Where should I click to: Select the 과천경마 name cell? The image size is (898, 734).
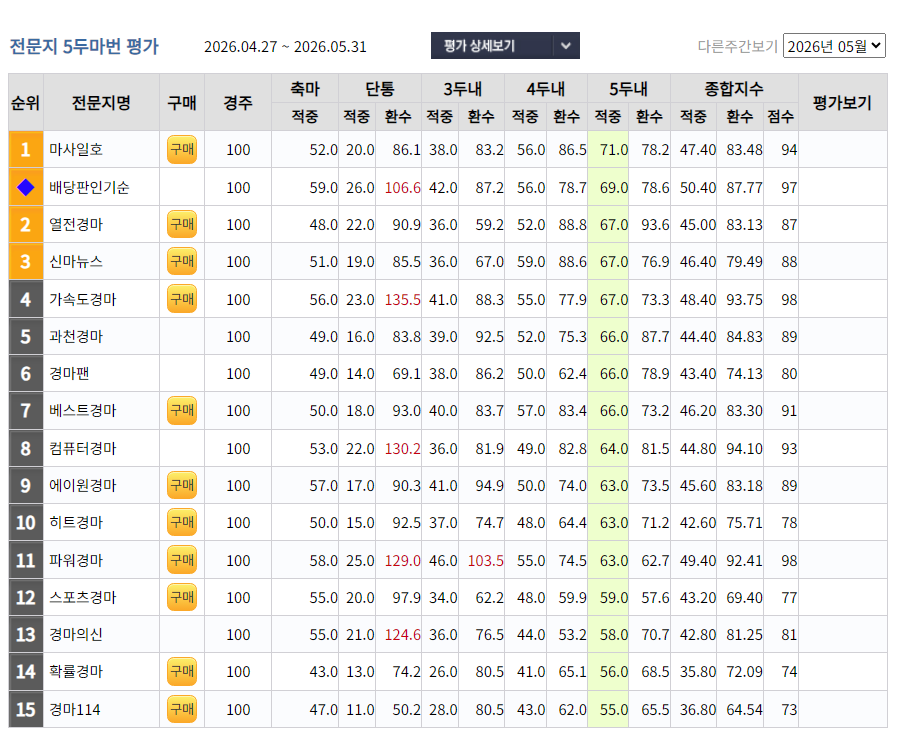point(101,336)
